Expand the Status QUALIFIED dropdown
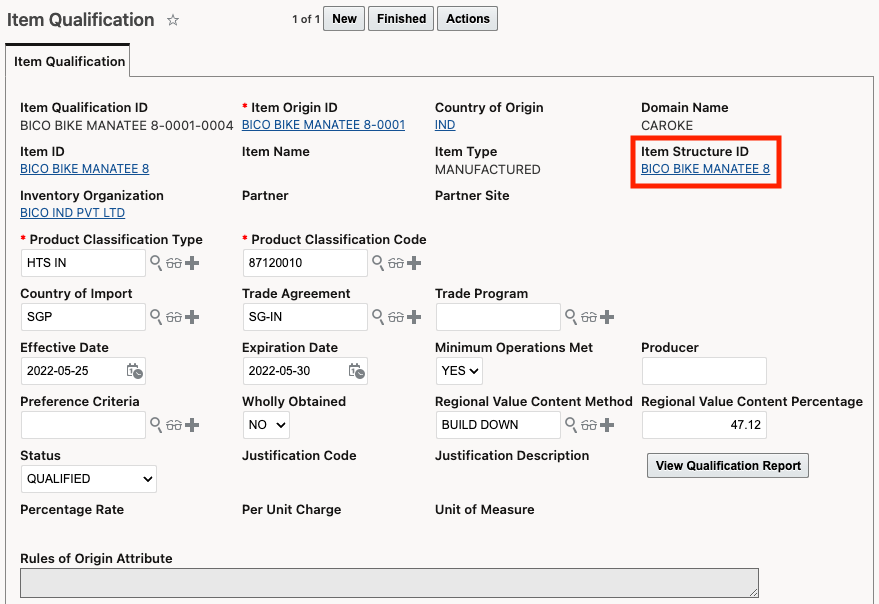 point(88,479)
